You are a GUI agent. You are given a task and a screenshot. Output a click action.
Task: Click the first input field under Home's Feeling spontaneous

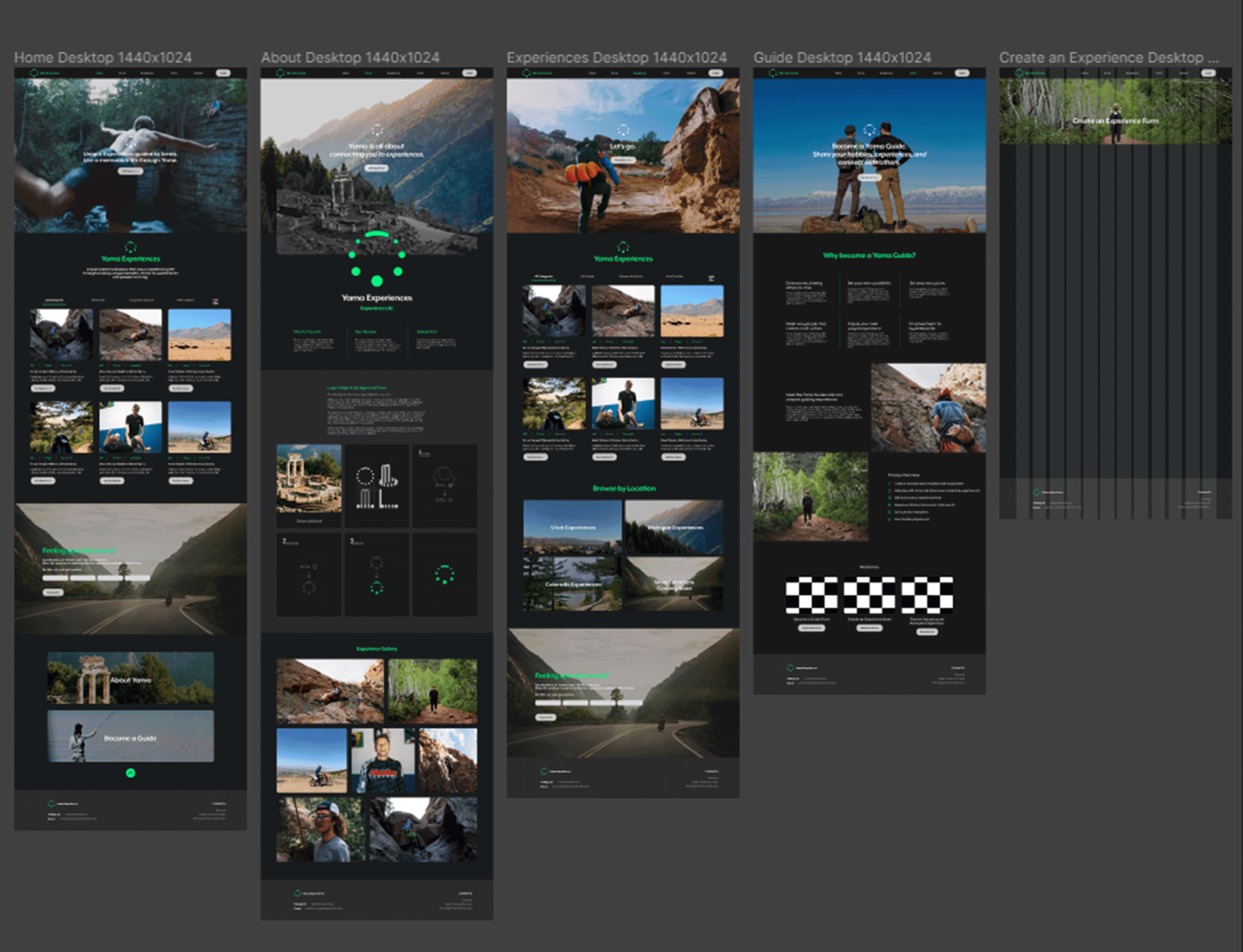(x=56, y=578)
